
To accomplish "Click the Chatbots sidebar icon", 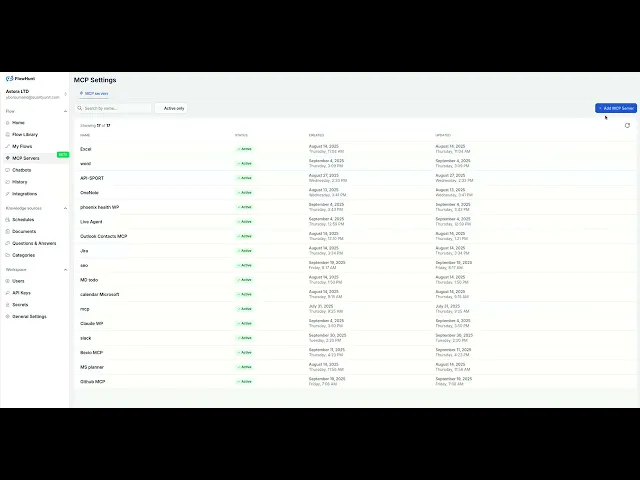I will point(8,170).
